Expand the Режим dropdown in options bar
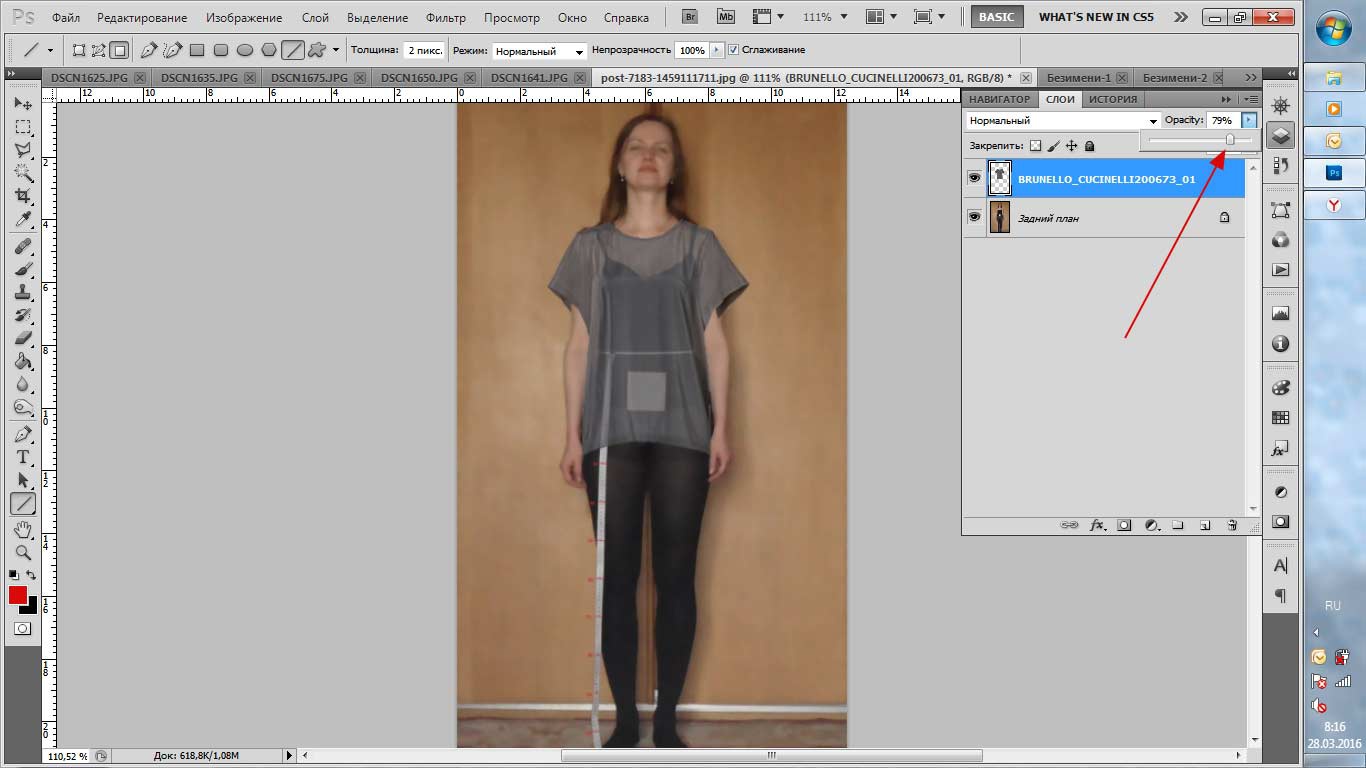Screen dimensions: 1366x768 point(539,50)
